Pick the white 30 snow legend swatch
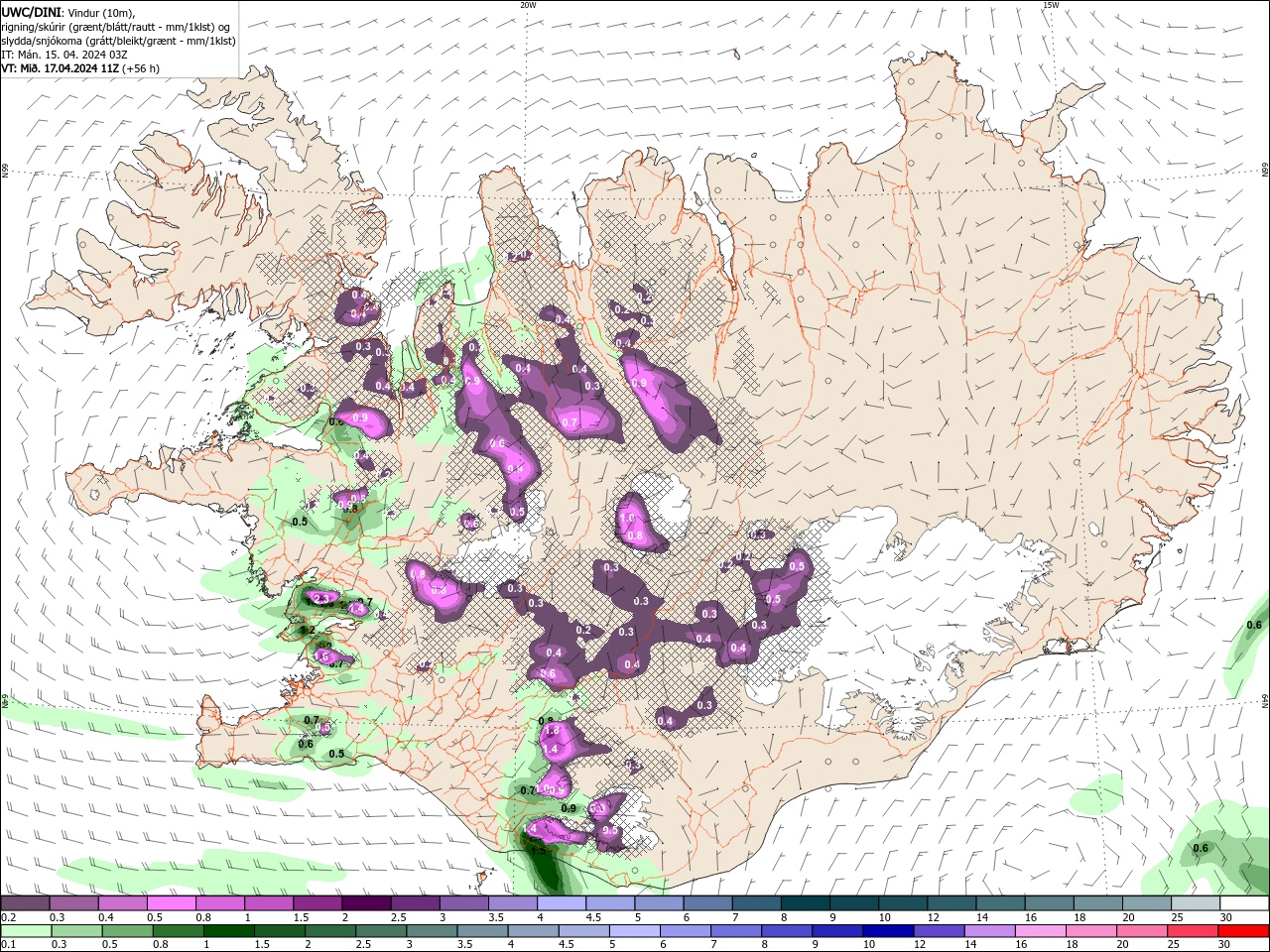The height and width of the screenshot is (952, 1270). [1245, 903]
